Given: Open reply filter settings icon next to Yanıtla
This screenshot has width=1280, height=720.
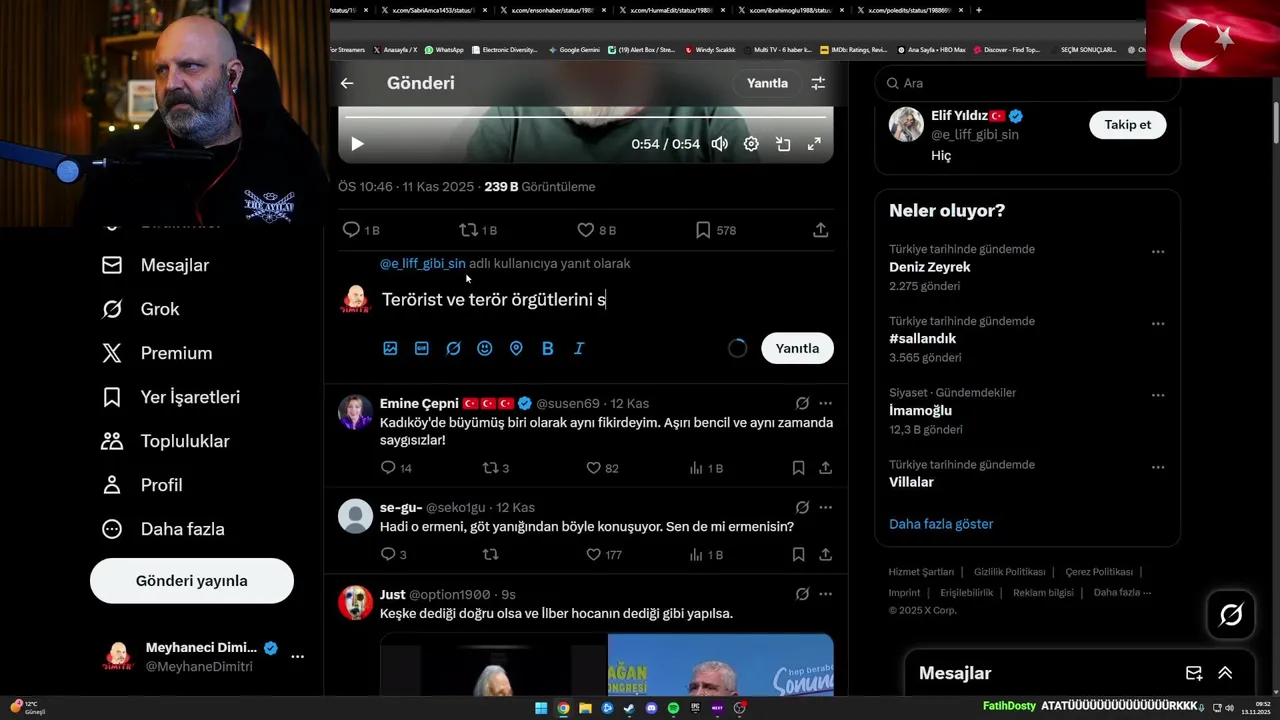Looking at the screenshot, I should coord(818,84).
